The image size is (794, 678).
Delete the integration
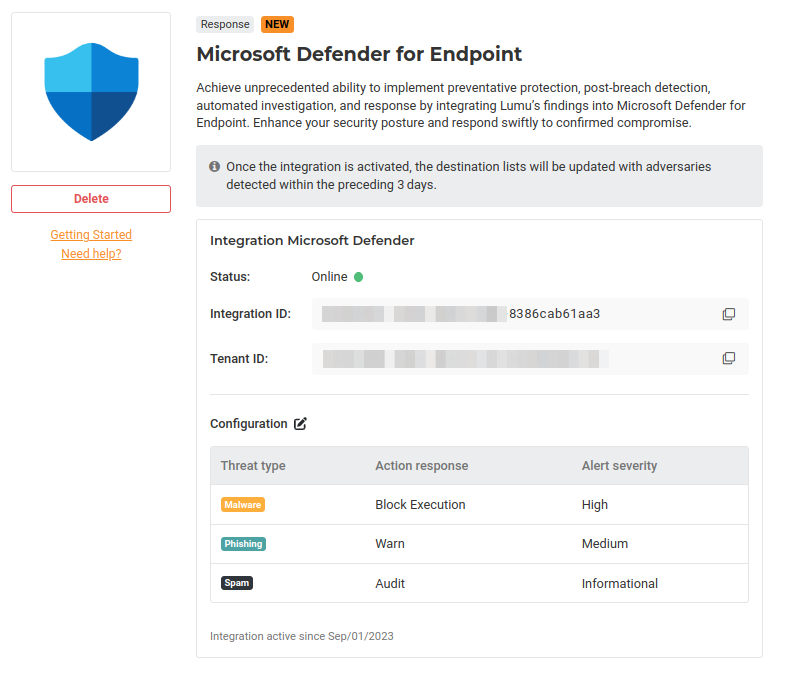pyautogui.click(x=91, y=199)
